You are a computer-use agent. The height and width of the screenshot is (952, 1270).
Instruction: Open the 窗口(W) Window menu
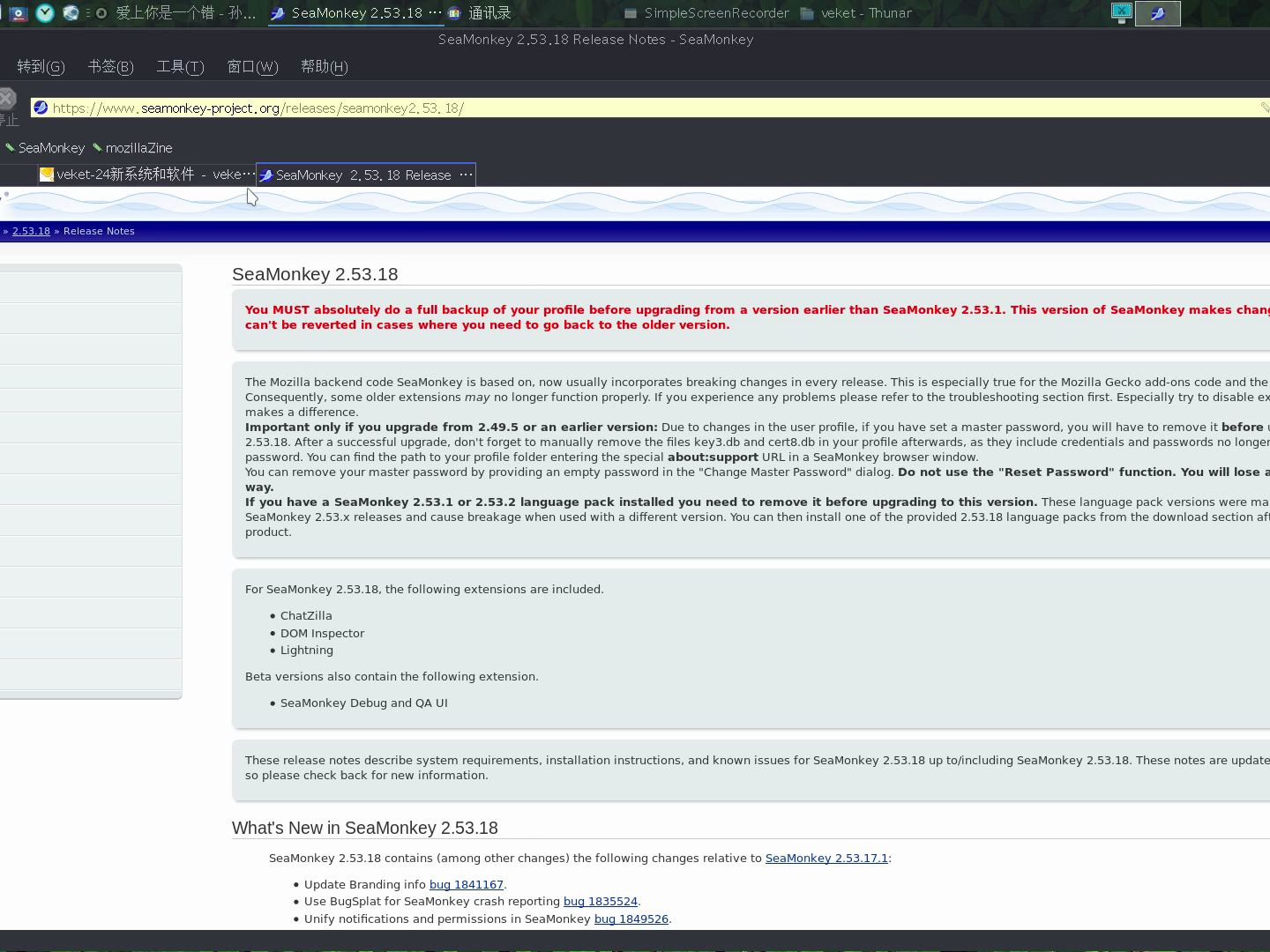click(252, 67)
